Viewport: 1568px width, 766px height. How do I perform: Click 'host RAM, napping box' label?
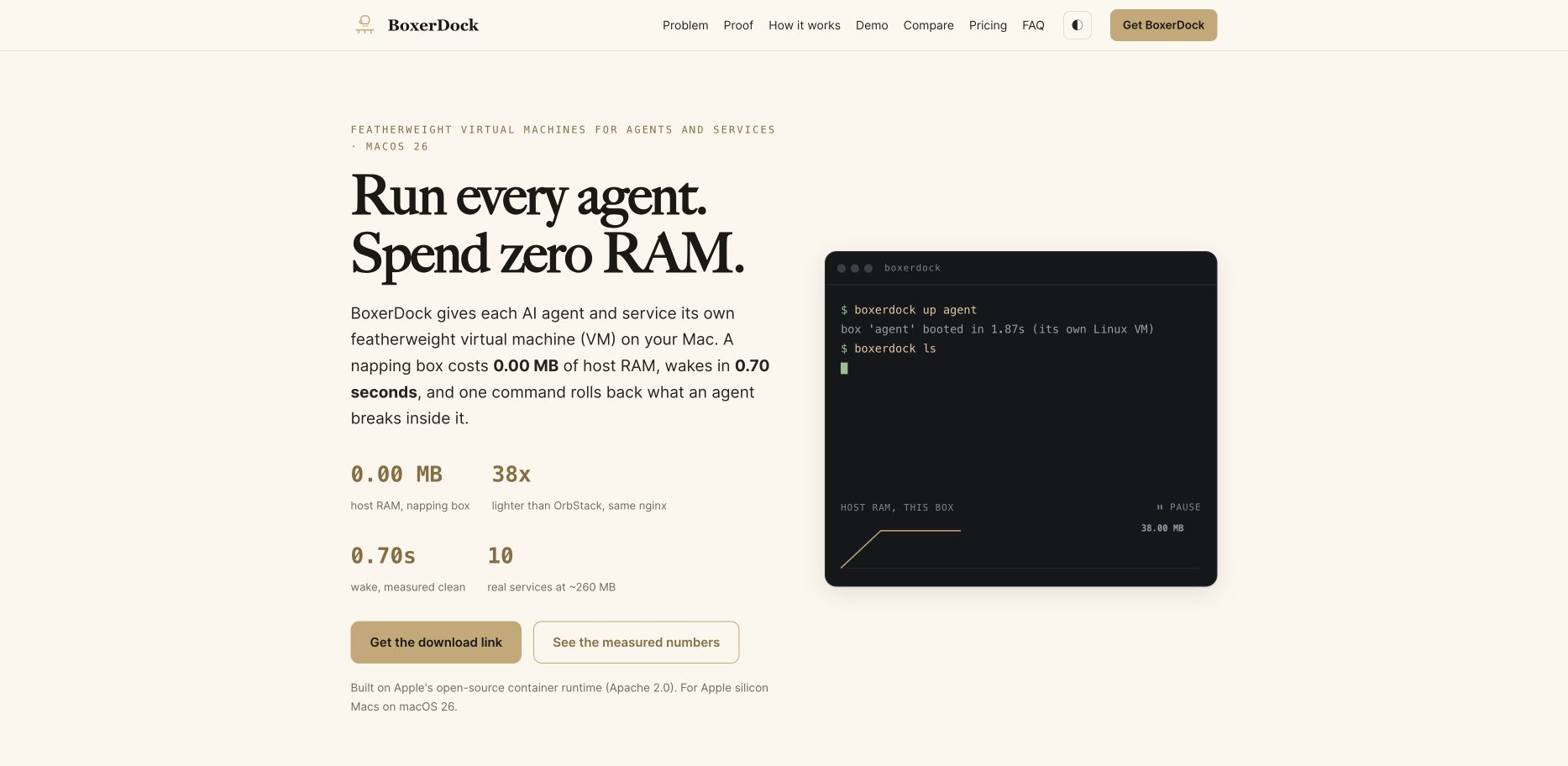pos(410,506)
